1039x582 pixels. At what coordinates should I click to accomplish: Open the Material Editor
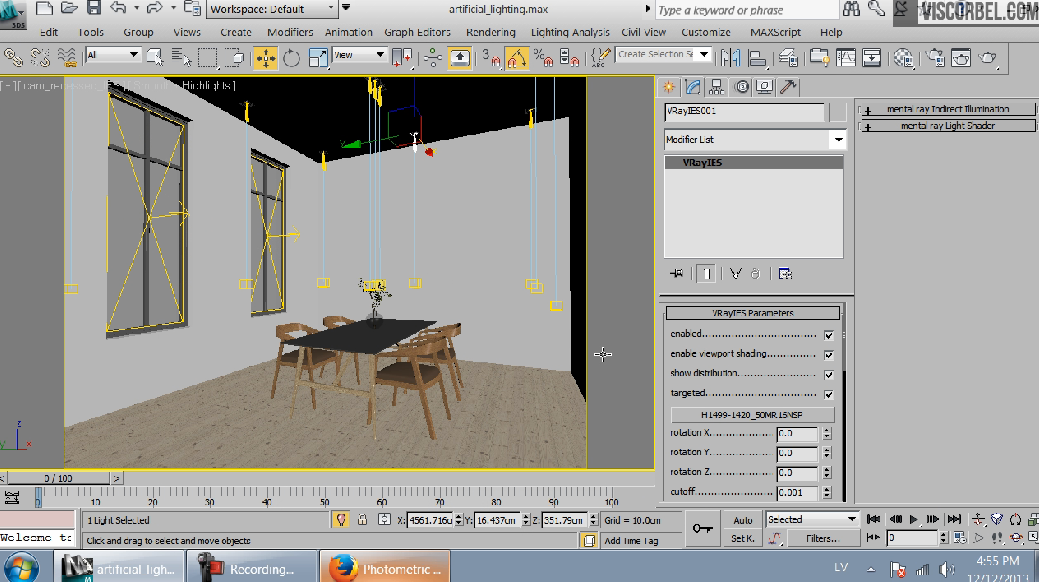(903, 58)
